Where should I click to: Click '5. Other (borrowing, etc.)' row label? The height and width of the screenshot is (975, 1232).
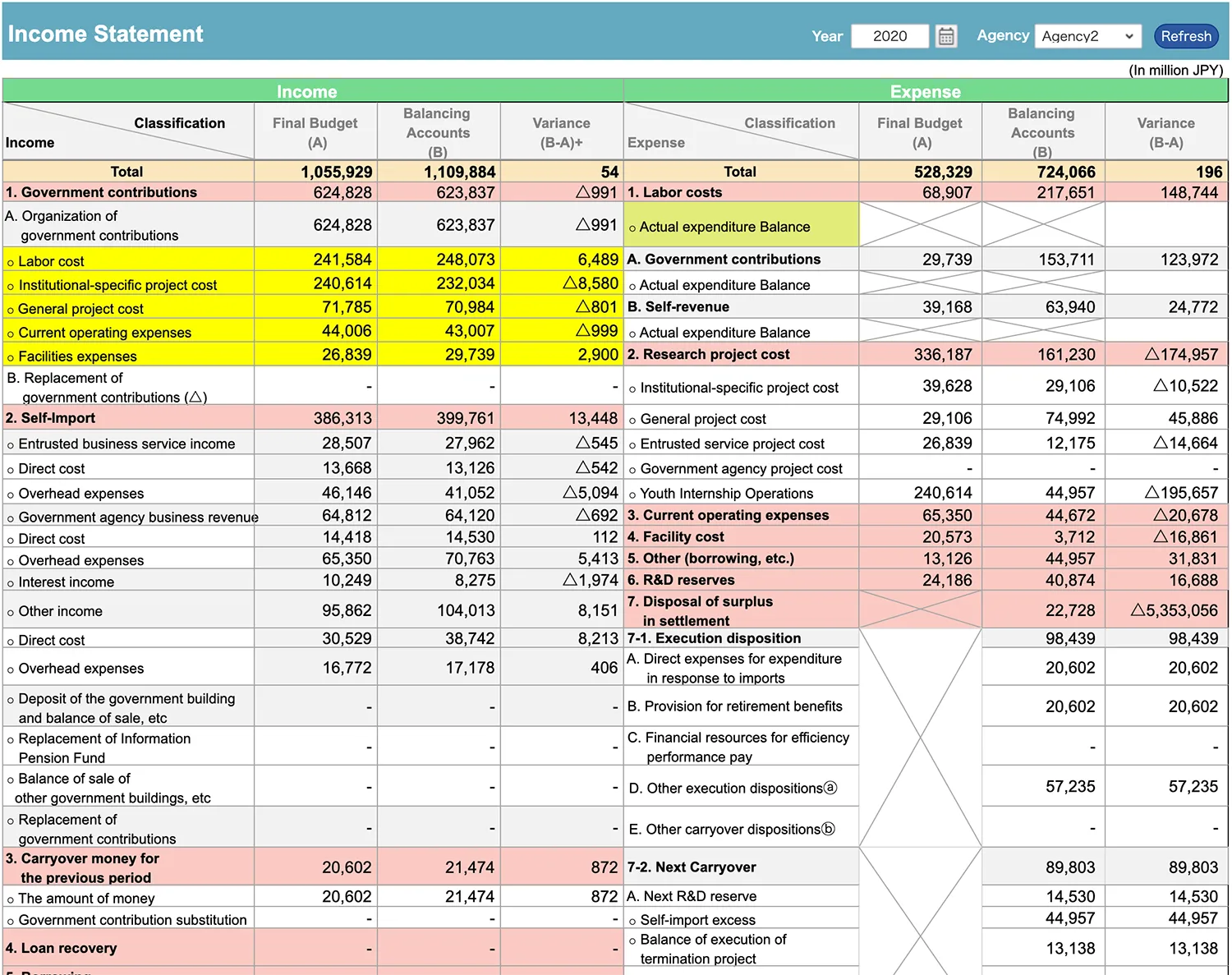(x=710, y=558)
